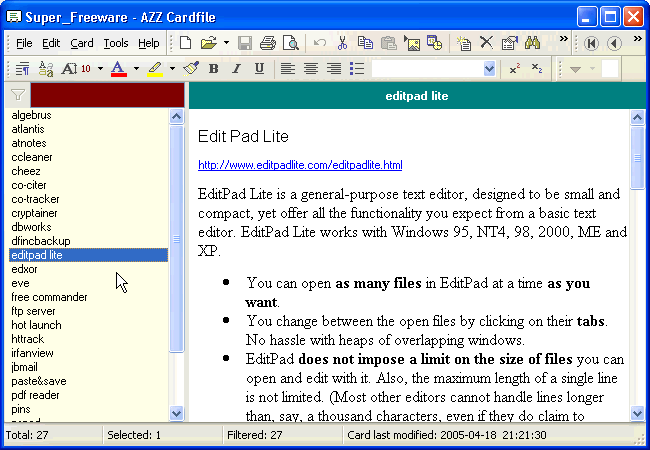
Task: Click the dark red filter input field
Action: [107, 95]
